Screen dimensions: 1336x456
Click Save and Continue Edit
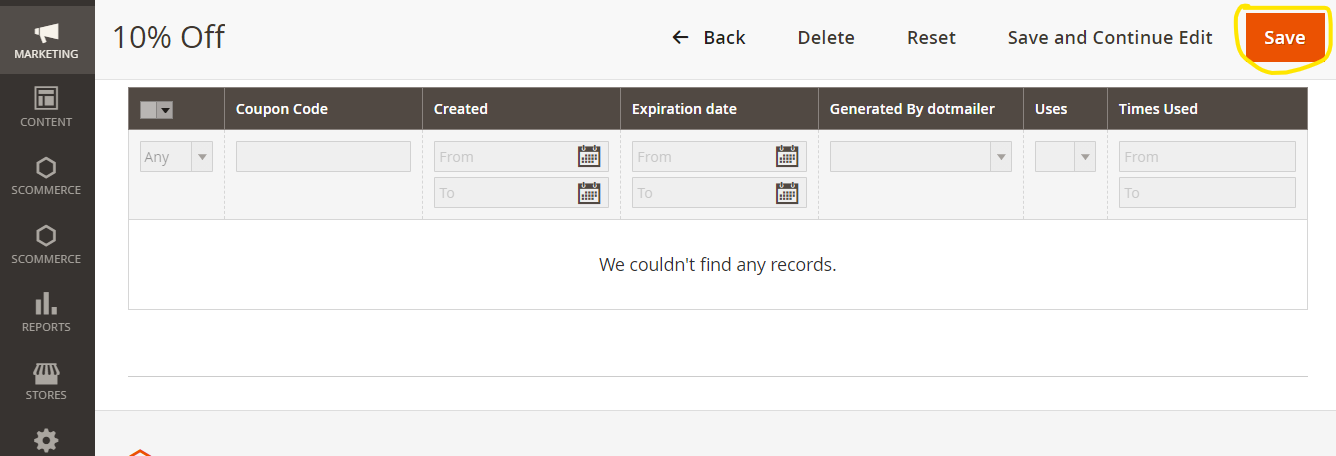click(1110, 38)
